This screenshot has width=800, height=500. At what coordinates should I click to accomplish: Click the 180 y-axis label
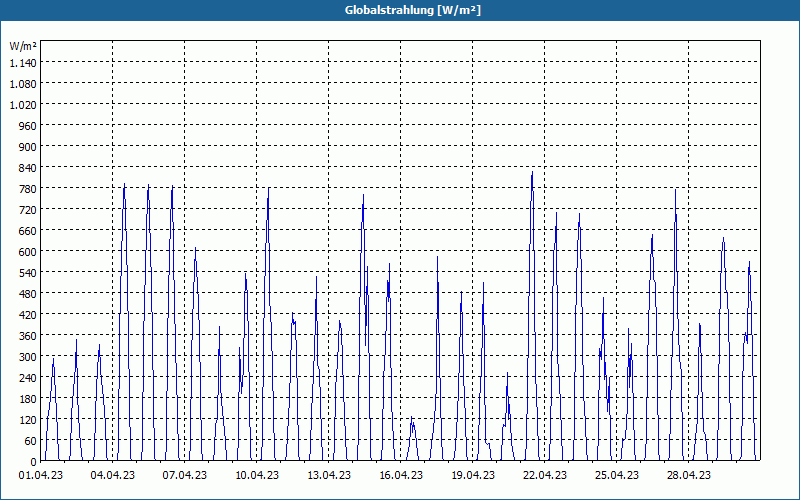[28, 398]
